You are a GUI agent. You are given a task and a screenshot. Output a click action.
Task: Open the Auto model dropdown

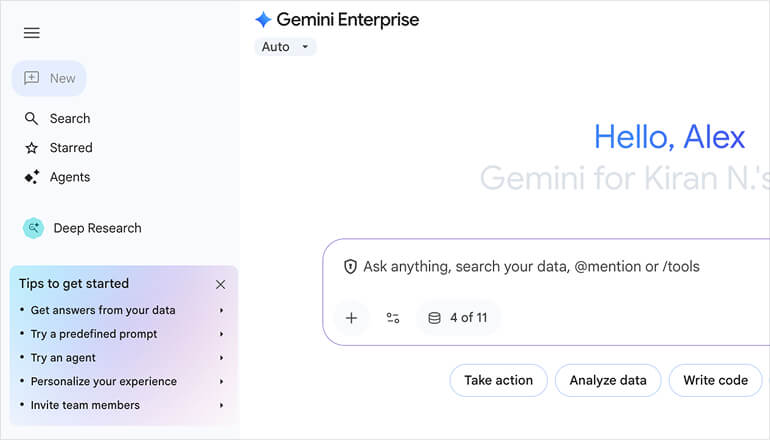click(x=286, y=47)
